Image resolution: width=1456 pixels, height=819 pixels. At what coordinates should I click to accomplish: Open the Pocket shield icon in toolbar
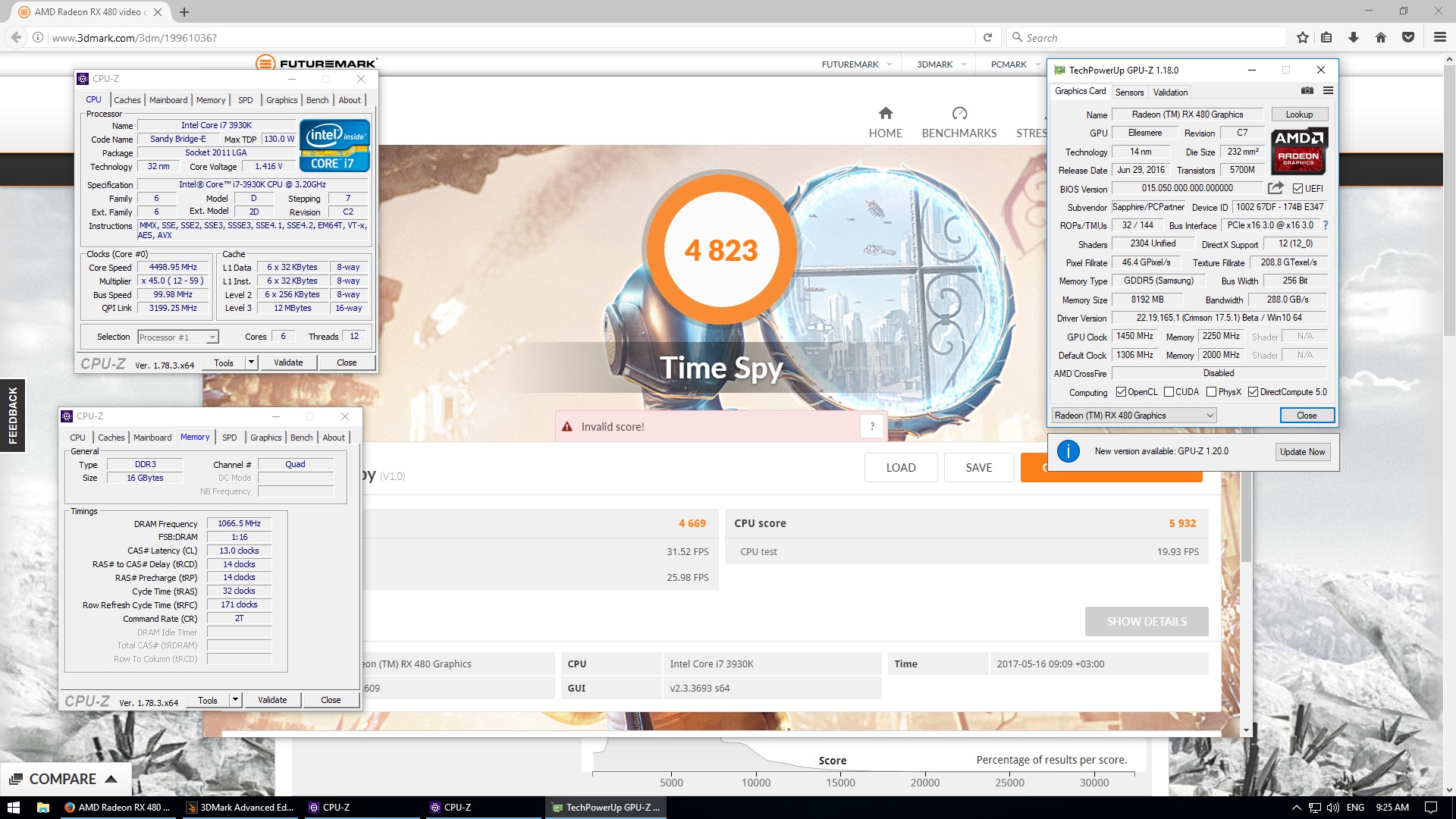coord(1408,37)
